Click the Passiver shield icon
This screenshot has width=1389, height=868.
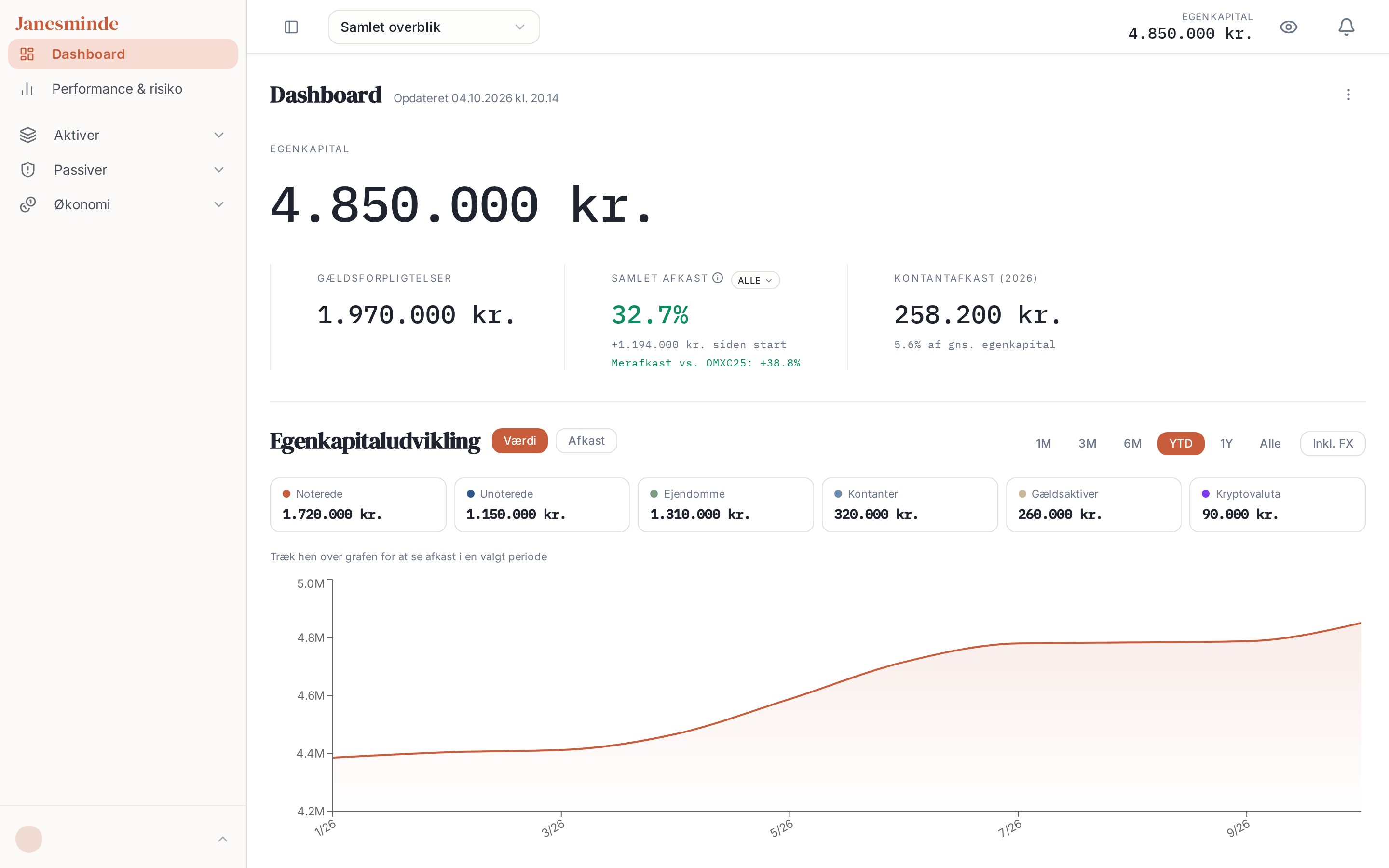point(27,170)
